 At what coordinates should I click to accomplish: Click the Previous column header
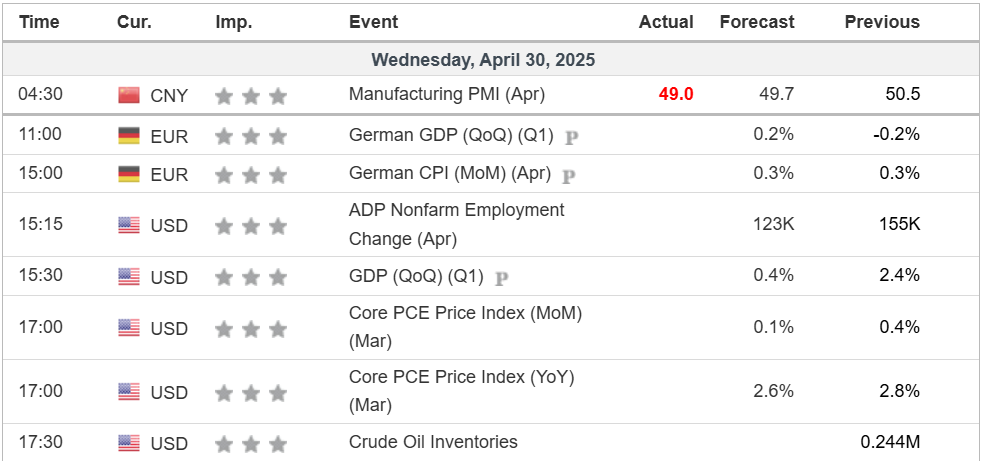pos(882,22)
